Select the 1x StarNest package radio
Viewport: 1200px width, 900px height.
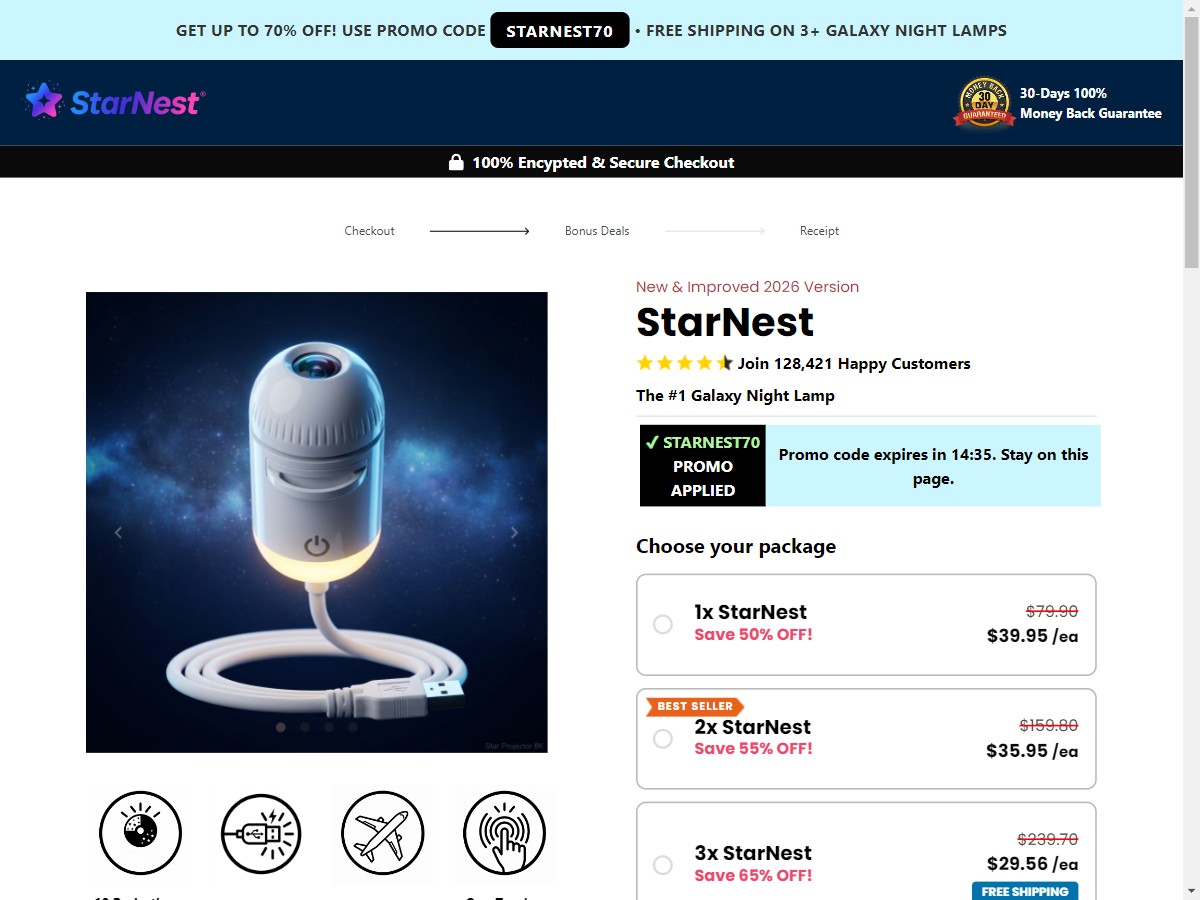663,624
